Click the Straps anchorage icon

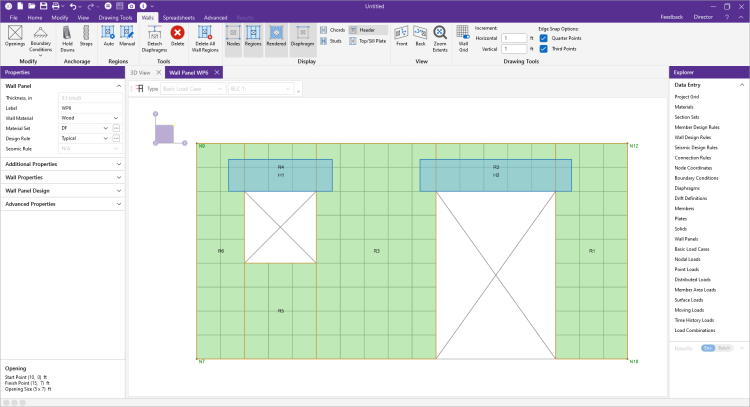tap(87, 36)
